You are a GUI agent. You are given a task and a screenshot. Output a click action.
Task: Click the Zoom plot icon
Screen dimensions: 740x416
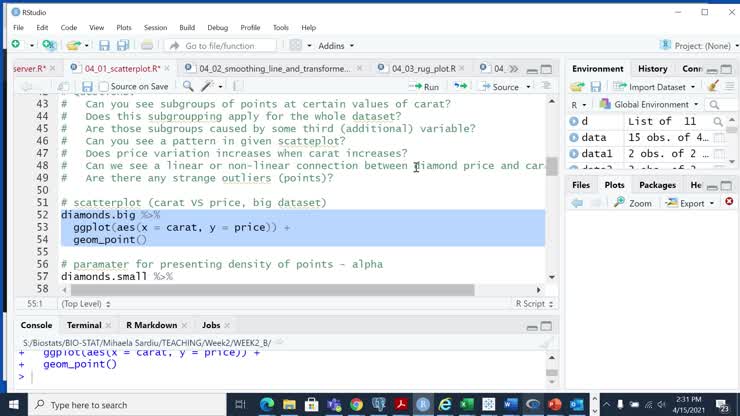pyautogui.click(x=633, y=203)
